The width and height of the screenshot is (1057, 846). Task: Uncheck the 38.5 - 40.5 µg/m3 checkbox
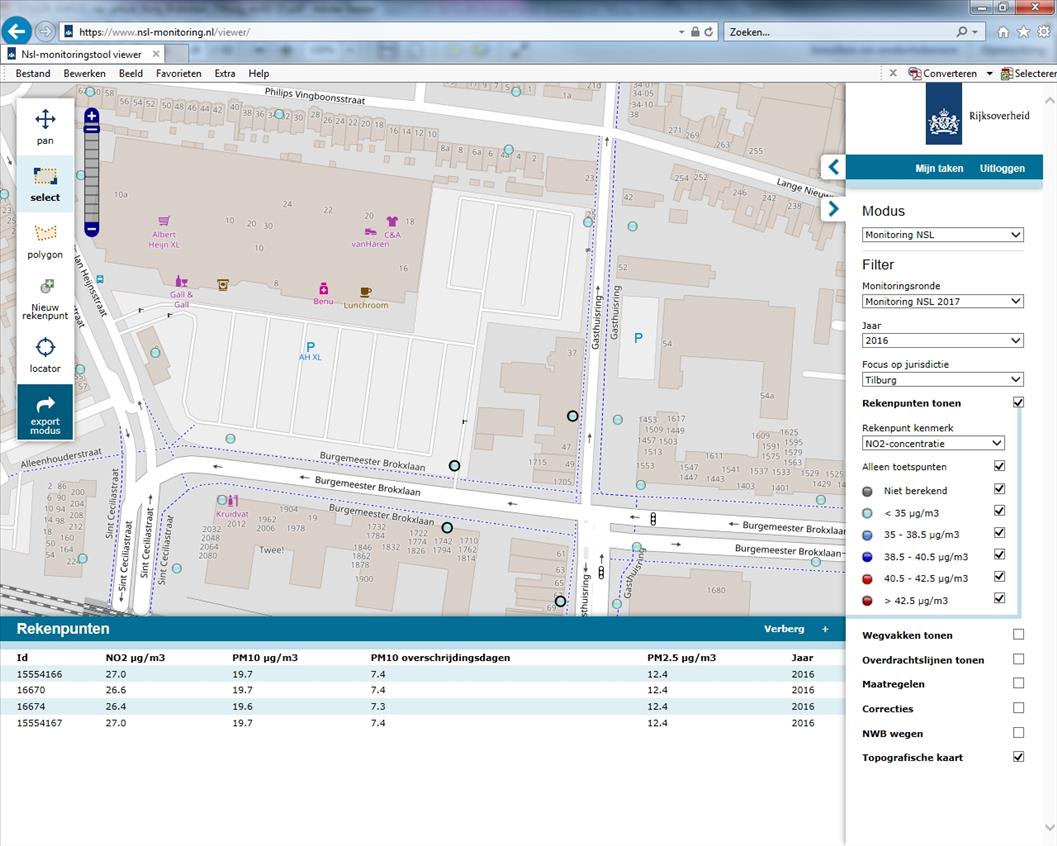999,555
